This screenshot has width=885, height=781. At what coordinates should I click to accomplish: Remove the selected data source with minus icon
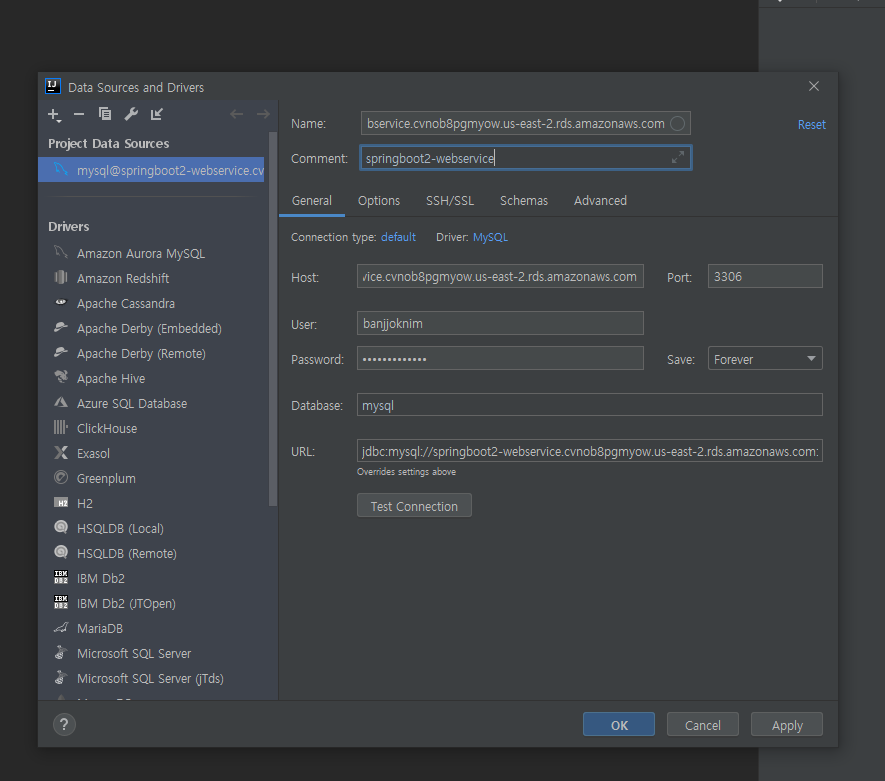tap(79, 115)
